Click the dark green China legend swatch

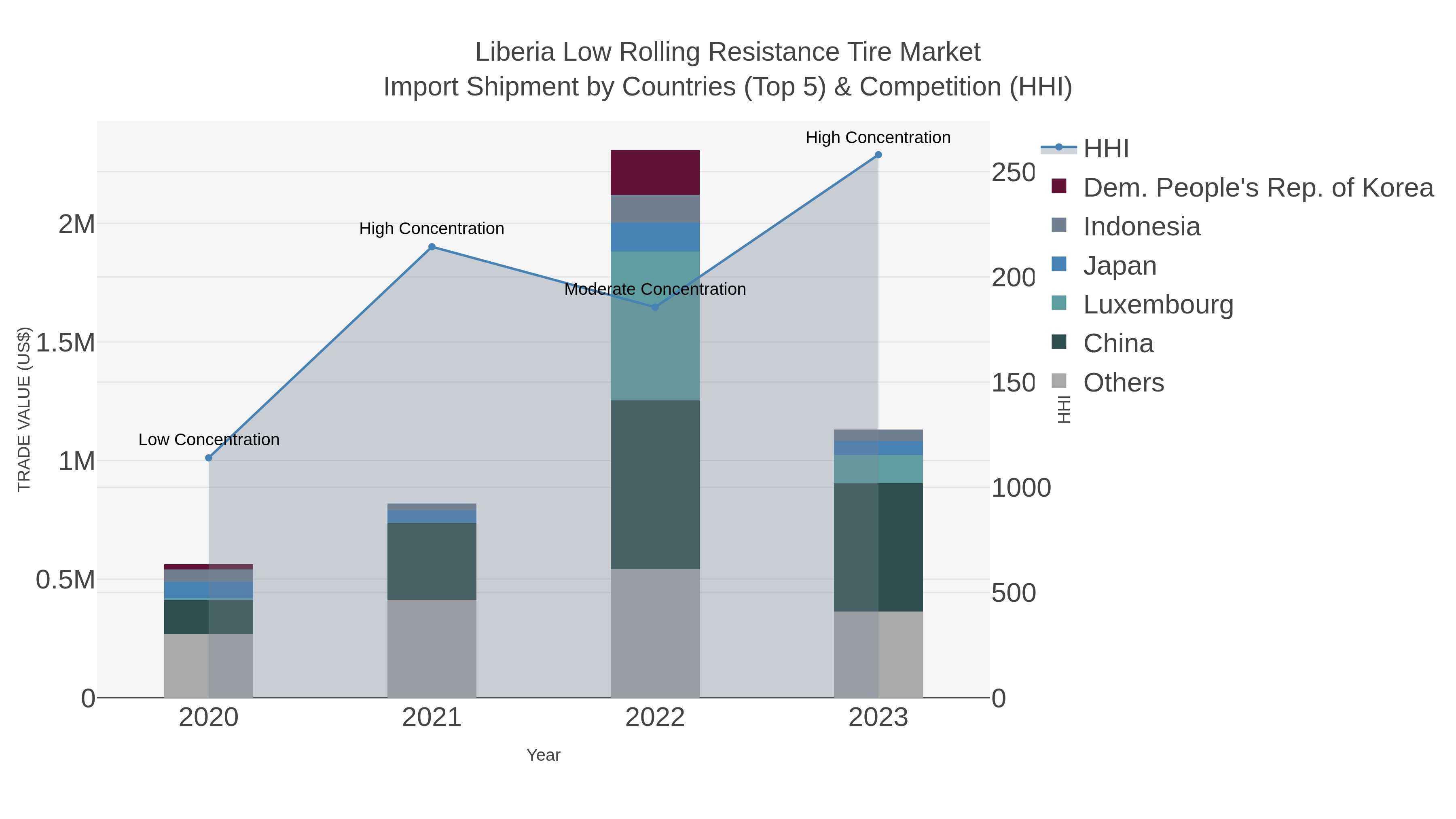point(1059,342)
